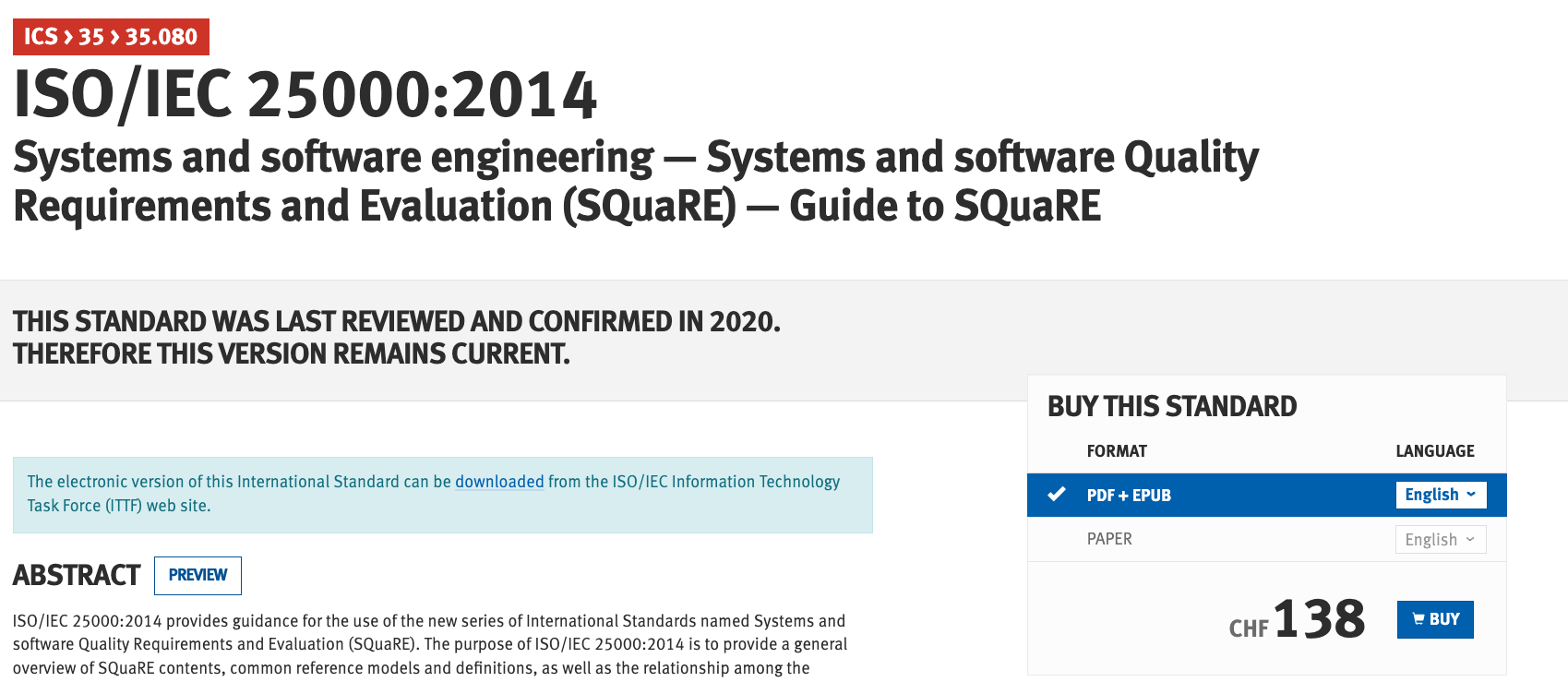This screenshot has width=1568, height=682.
Task: Open the 35 breadcrumb category link
Action: coord(90,37)
